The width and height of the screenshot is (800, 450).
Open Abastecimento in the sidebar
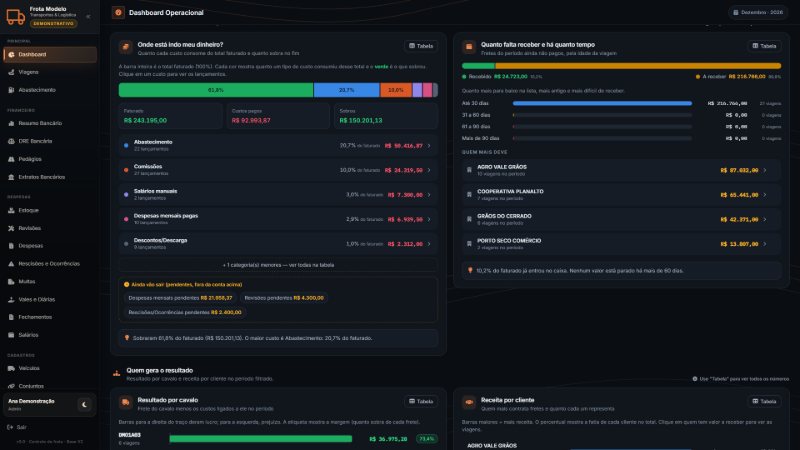(50, 90)
